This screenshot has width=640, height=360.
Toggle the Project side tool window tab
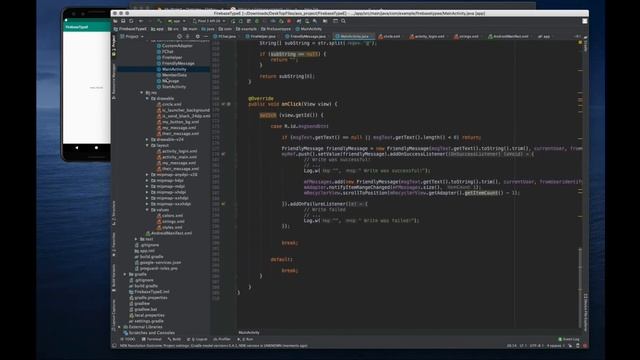click(x=114, y=46)
